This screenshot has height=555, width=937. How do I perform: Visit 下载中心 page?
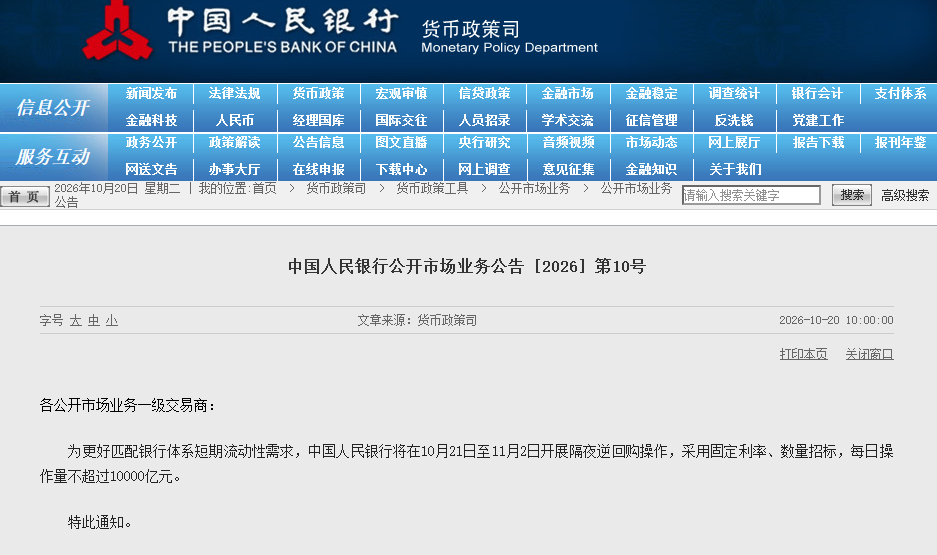coord(401,169)
